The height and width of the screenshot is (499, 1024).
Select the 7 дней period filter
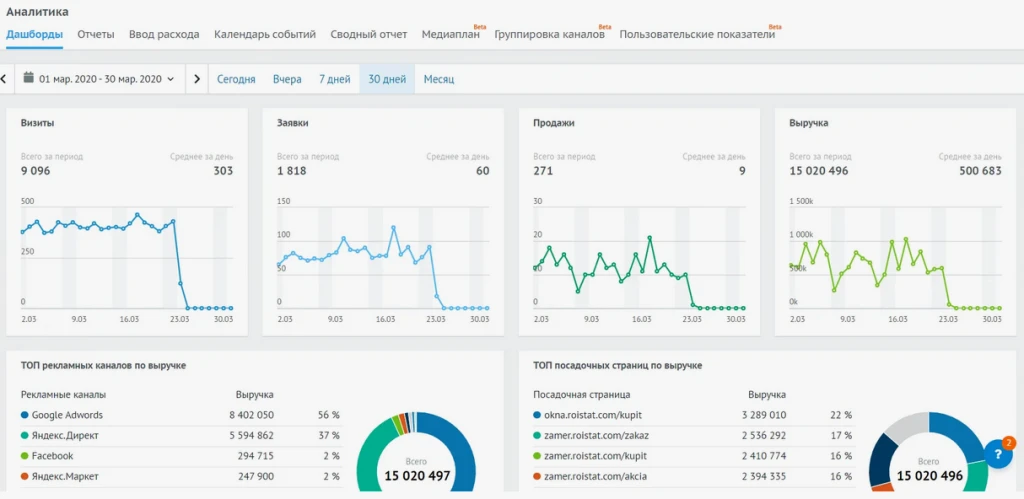point(334,78)
